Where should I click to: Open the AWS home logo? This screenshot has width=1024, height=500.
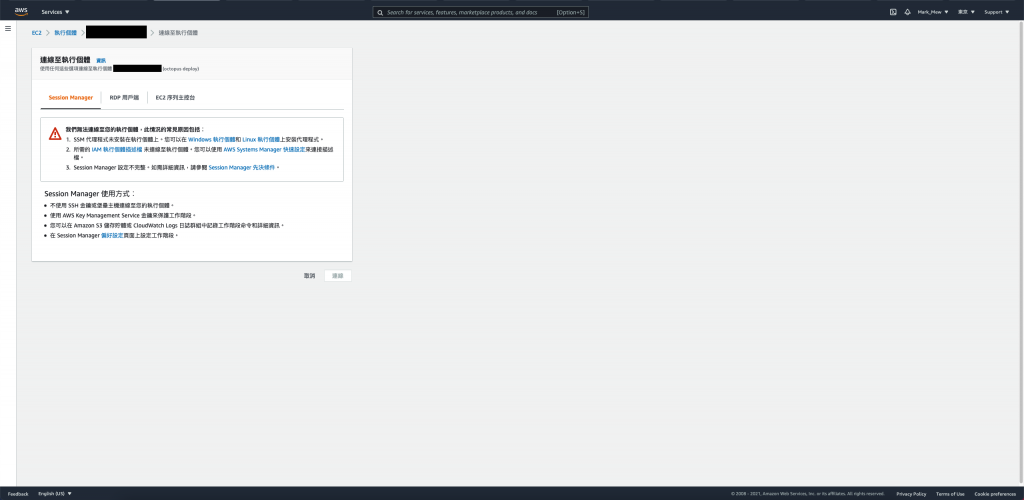(x=21, y=12)
